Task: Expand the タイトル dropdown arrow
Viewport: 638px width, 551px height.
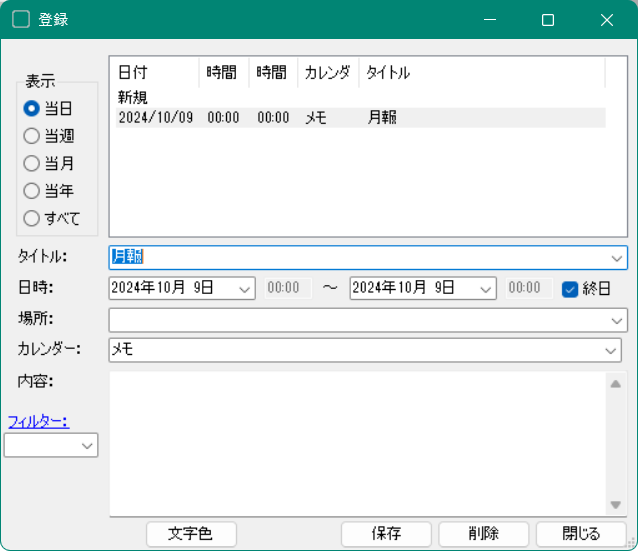Action: [617, 258]
